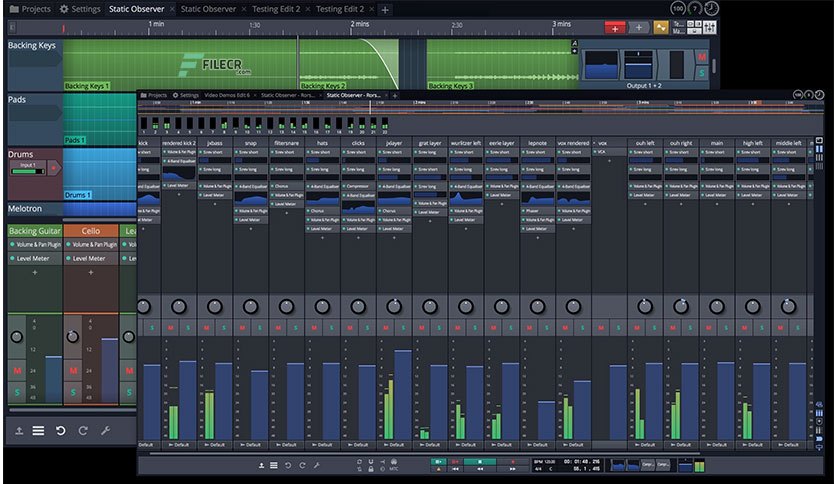Solo the Backing Keys track

[x=702, y=74]
